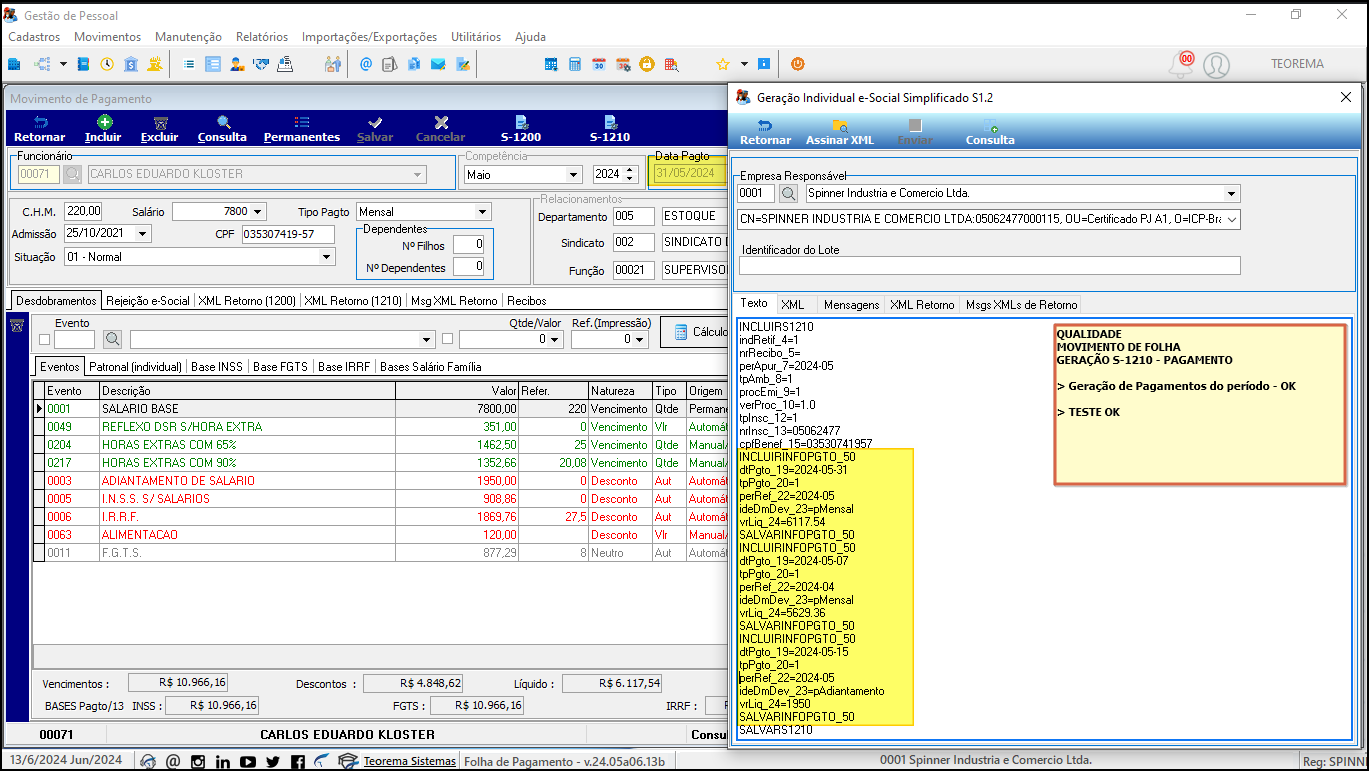Toggle the checkbox before Qtde/Valor field
This screenshot has height=771, width=1369.
pyautogui.click(x=448, y=339)
